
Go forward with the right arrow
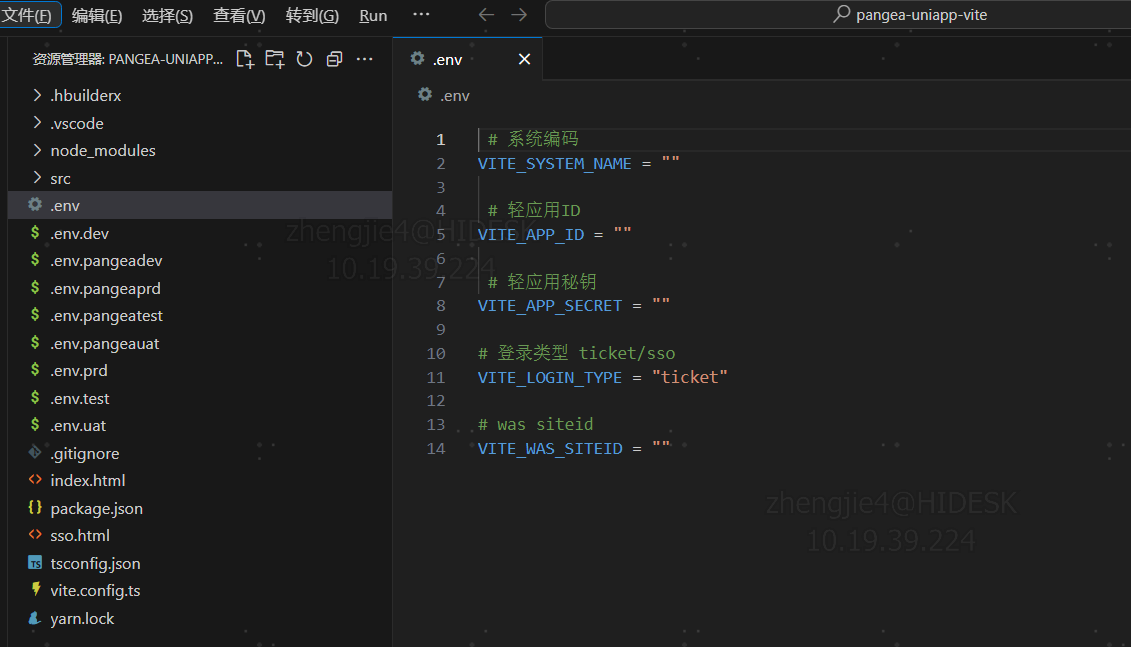pos(519,14)
